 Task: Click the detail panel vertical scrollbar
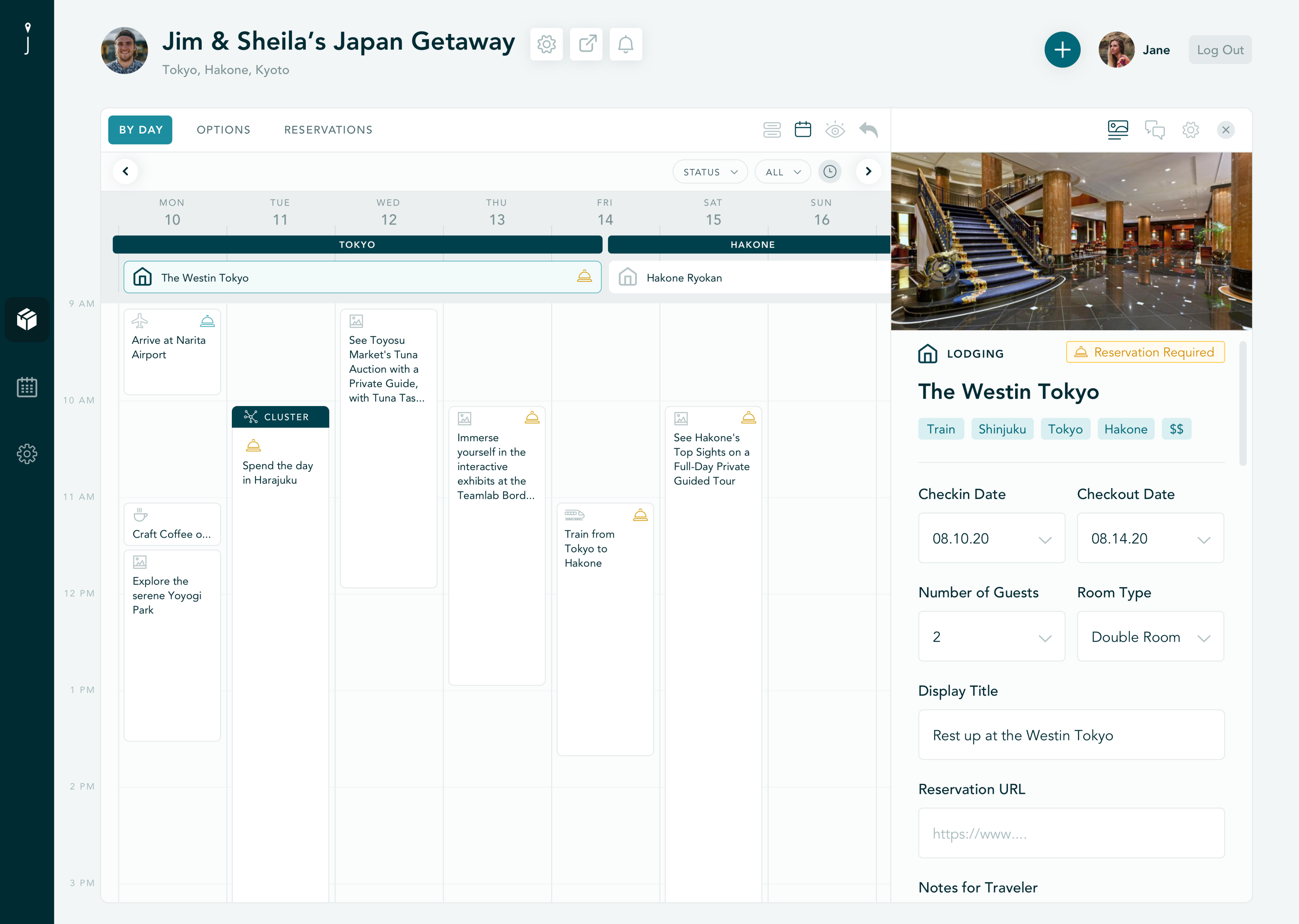[x=1243, y=404]
